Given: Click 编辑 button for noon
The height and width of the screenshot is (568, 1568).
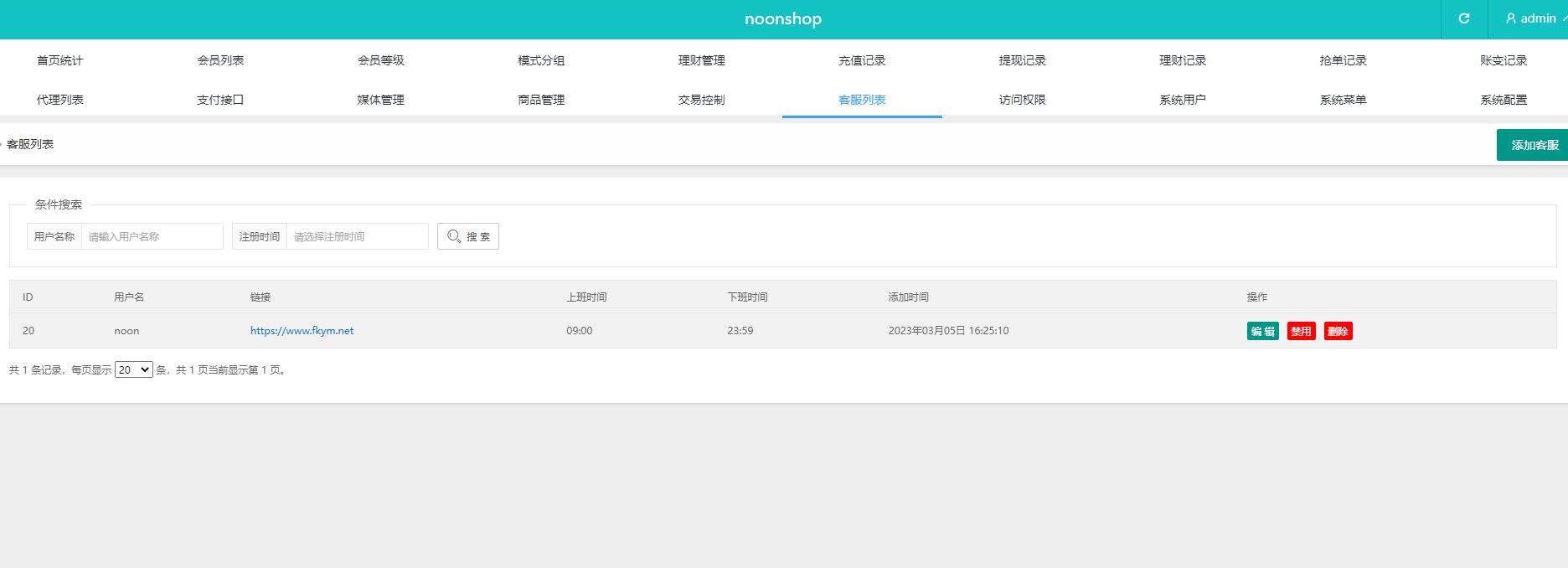Looking at the screenshot, I should tap(1262, 331).
